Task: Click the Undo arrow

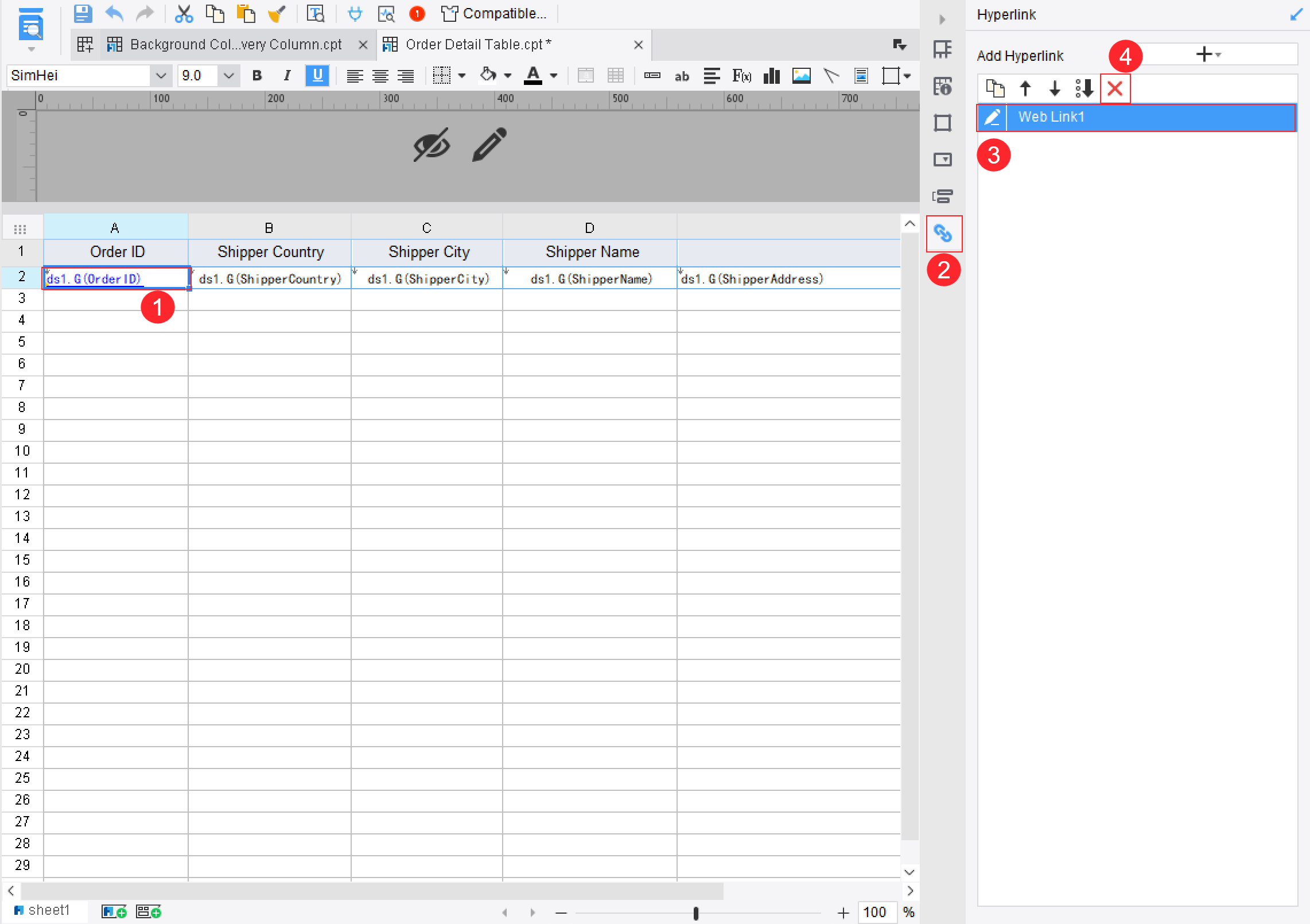Action: tap(114, 13)
